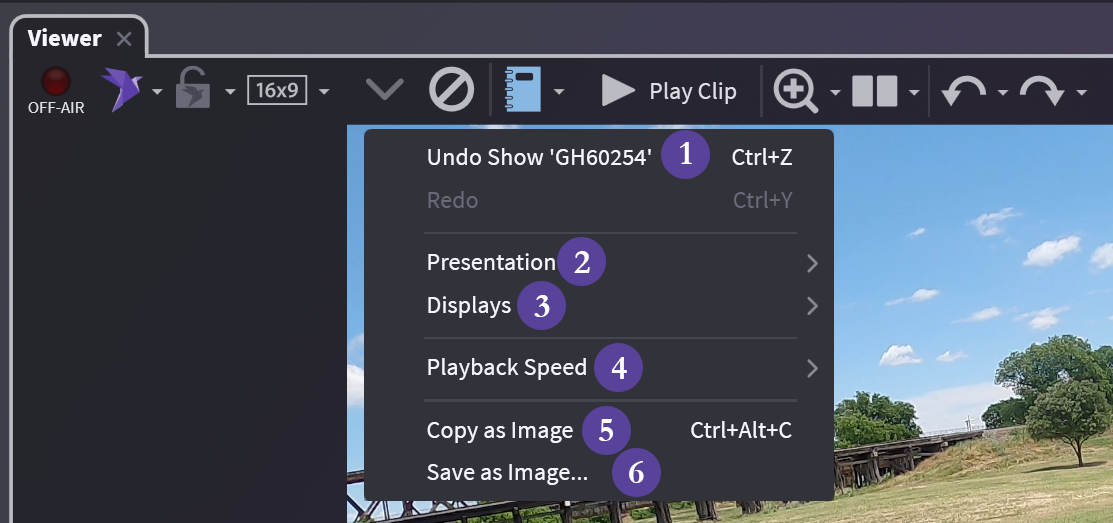
Task: Select the 16x9 aspect ratio icon
Action: [x=277, y=90]
